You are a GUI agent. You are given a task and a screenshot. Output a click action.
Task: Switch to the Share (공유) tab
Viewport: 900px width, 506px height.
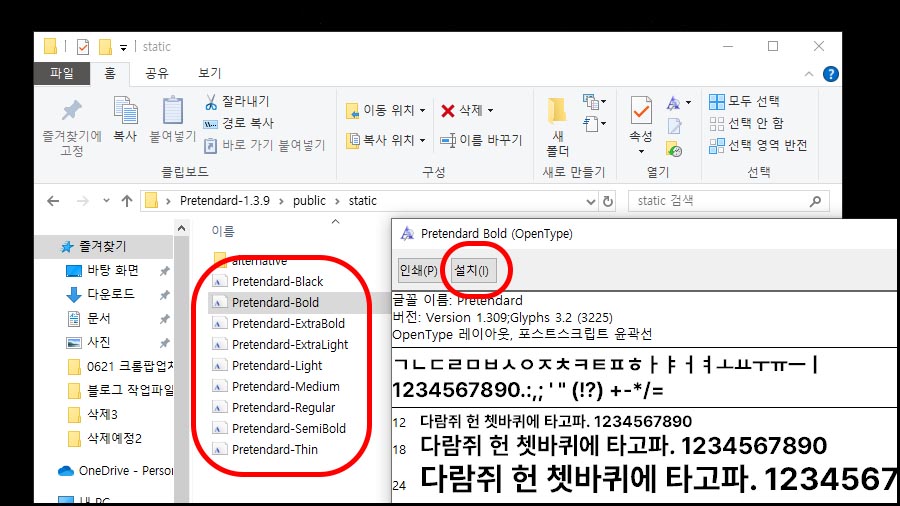(x=157, y=73)
